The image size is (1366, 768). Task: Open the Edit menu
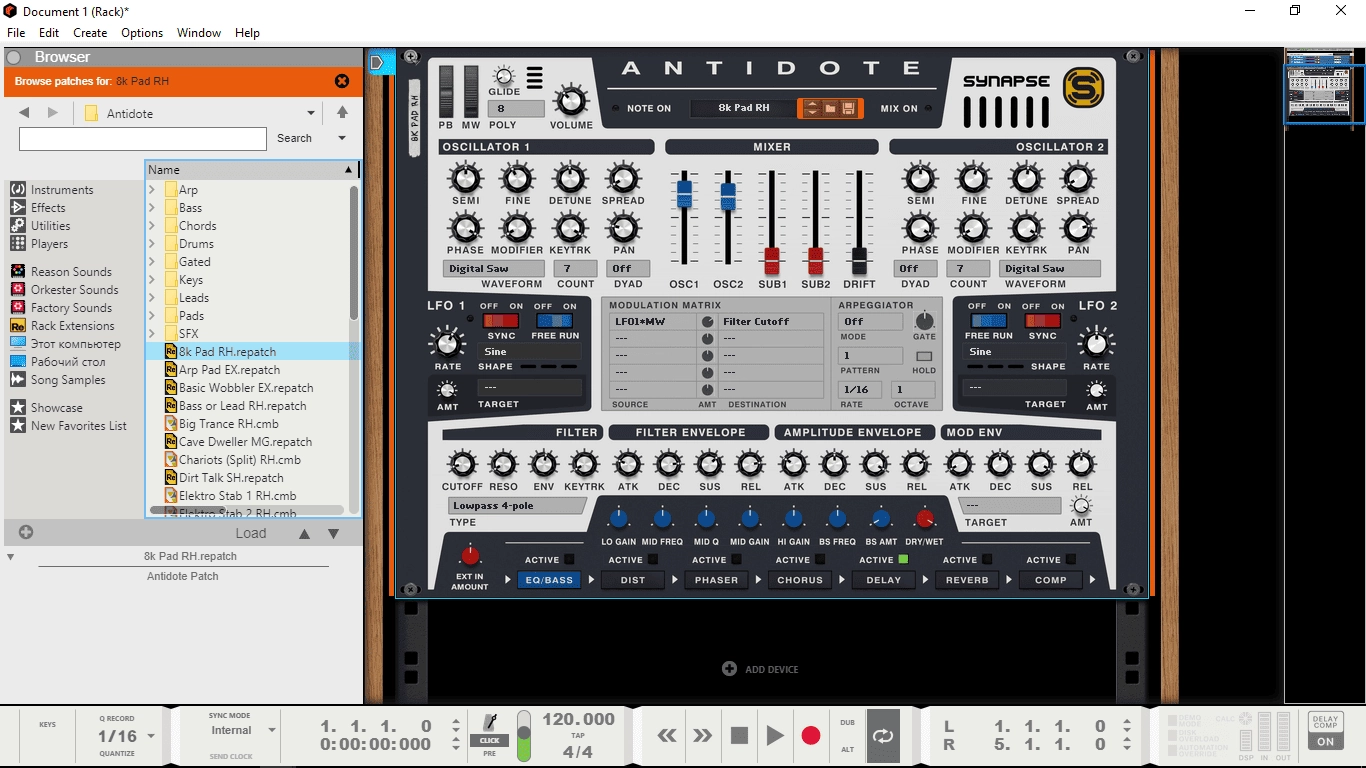(49, 33)
